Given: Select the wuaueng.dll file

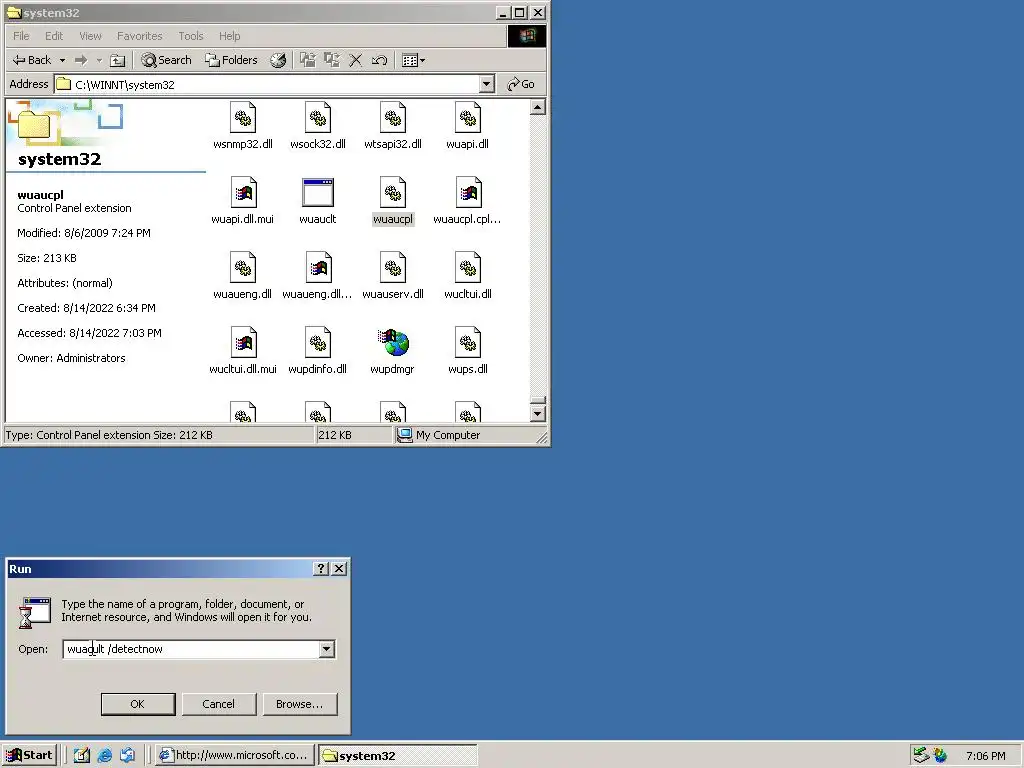Looking at the screenshot, I should [243, 276].
